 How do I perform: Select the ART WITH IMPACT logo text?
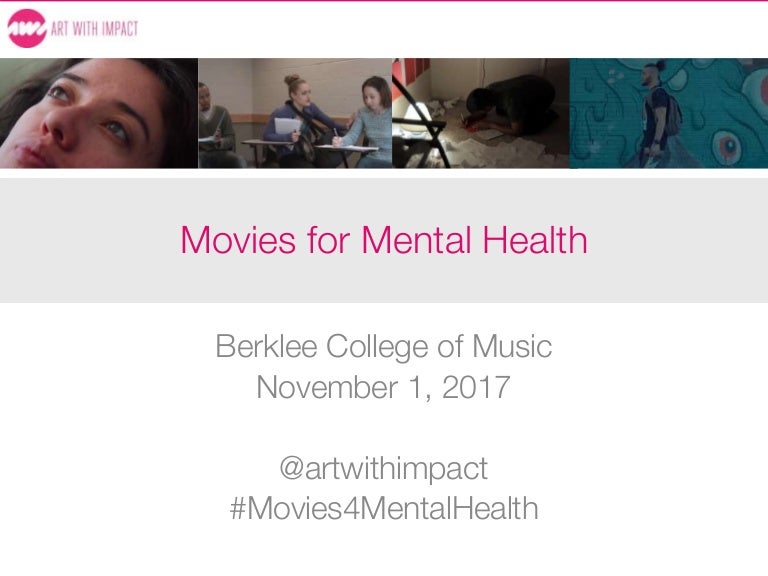[95, 29]
